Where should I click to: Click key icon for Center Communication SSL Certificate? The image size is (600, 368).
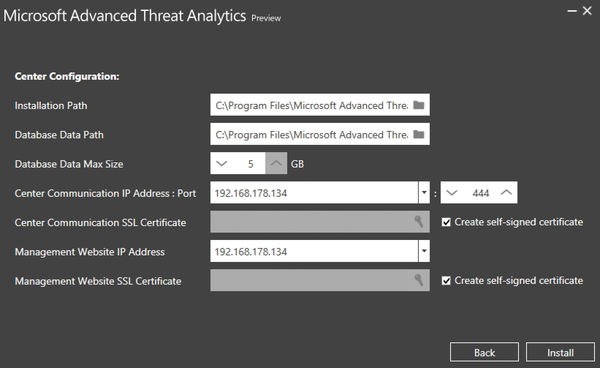tap(419, 222)
